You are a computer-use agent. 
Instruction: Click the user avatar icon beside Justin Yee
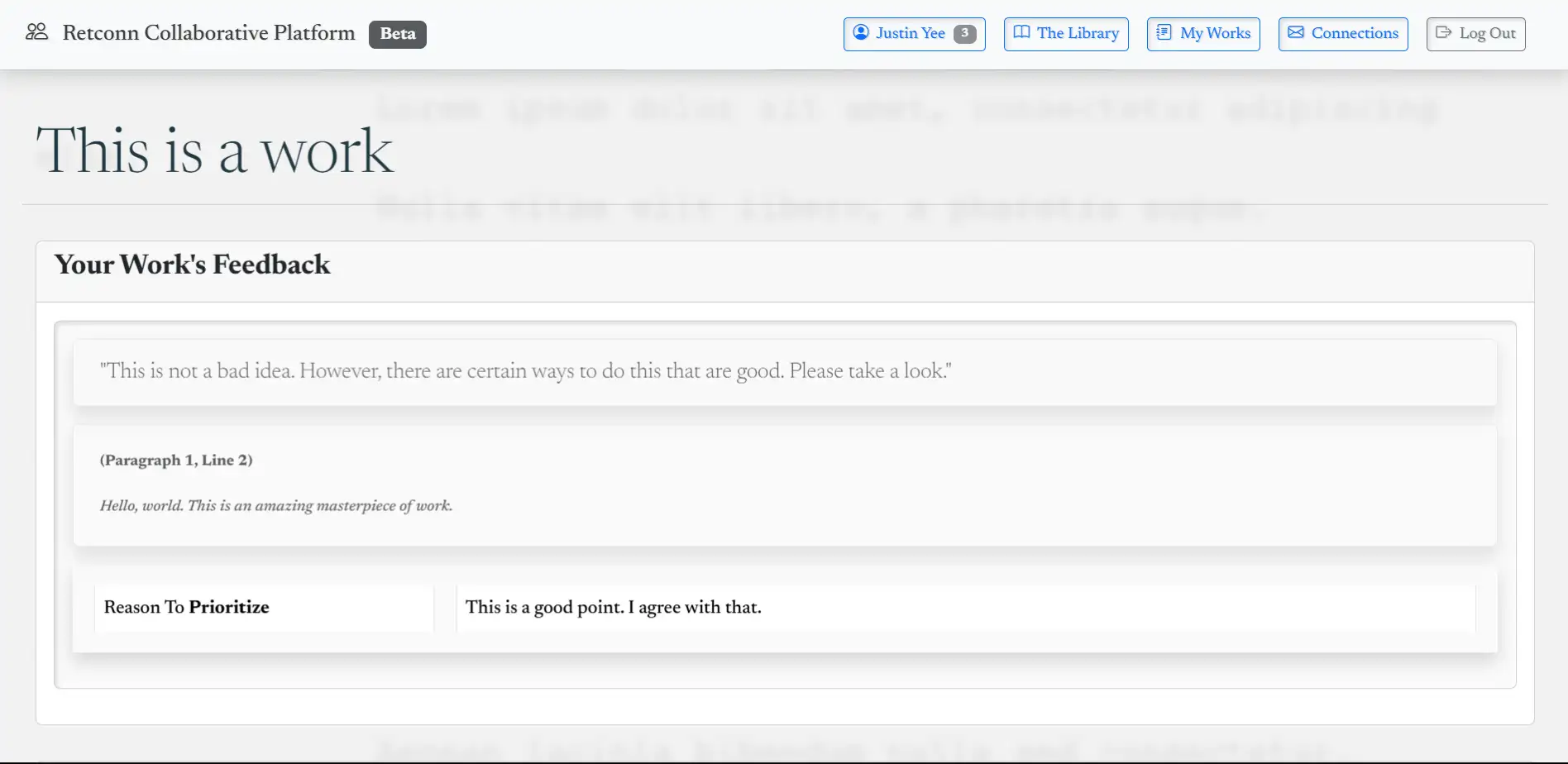coord(861,32)
